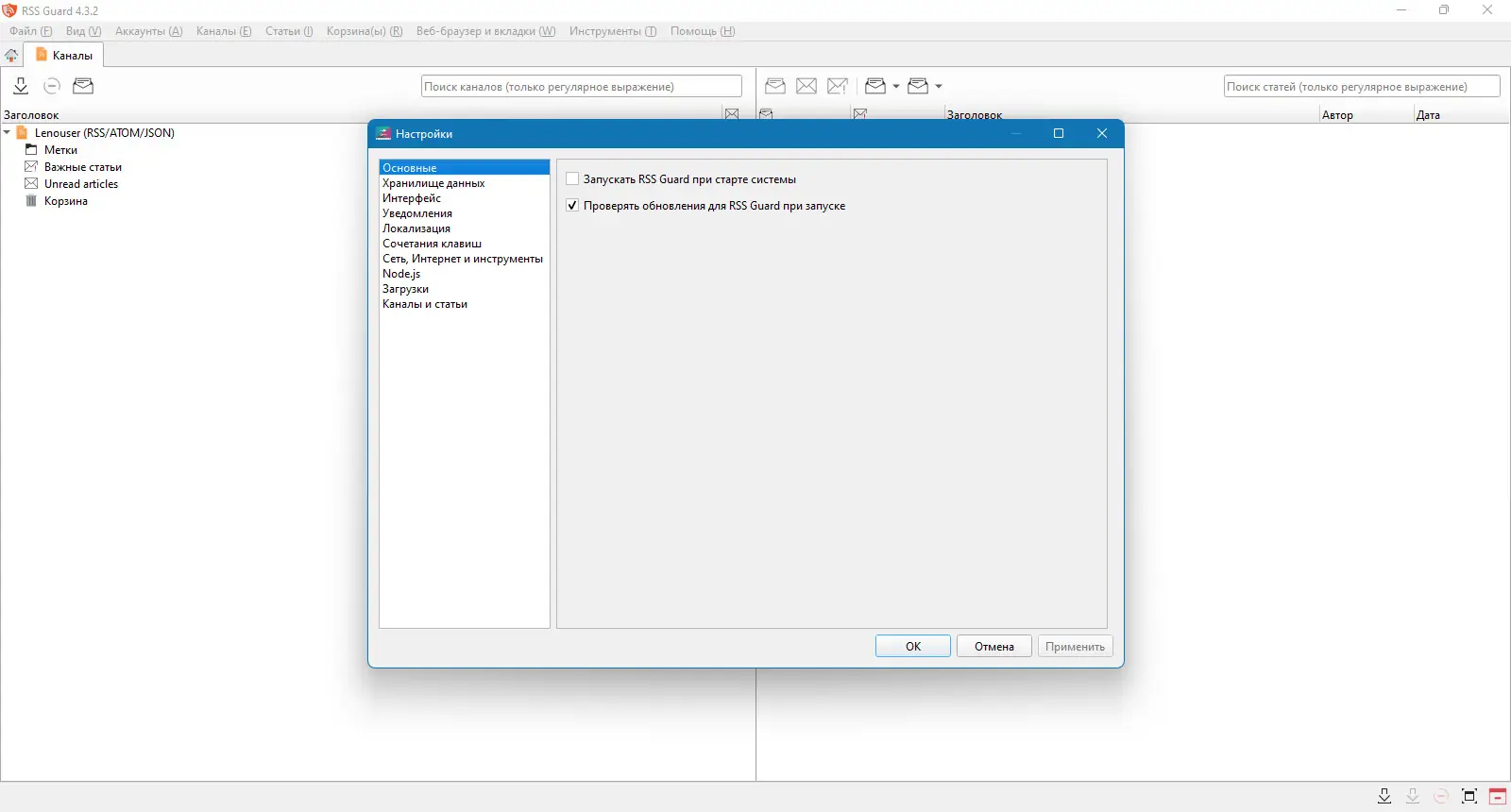
Task: Open the Аккаунты menu
Action: 149,31
